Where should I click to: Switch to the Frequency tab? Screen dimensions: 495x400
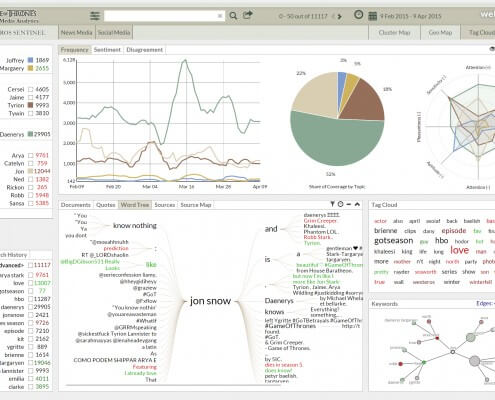(74, 50)
